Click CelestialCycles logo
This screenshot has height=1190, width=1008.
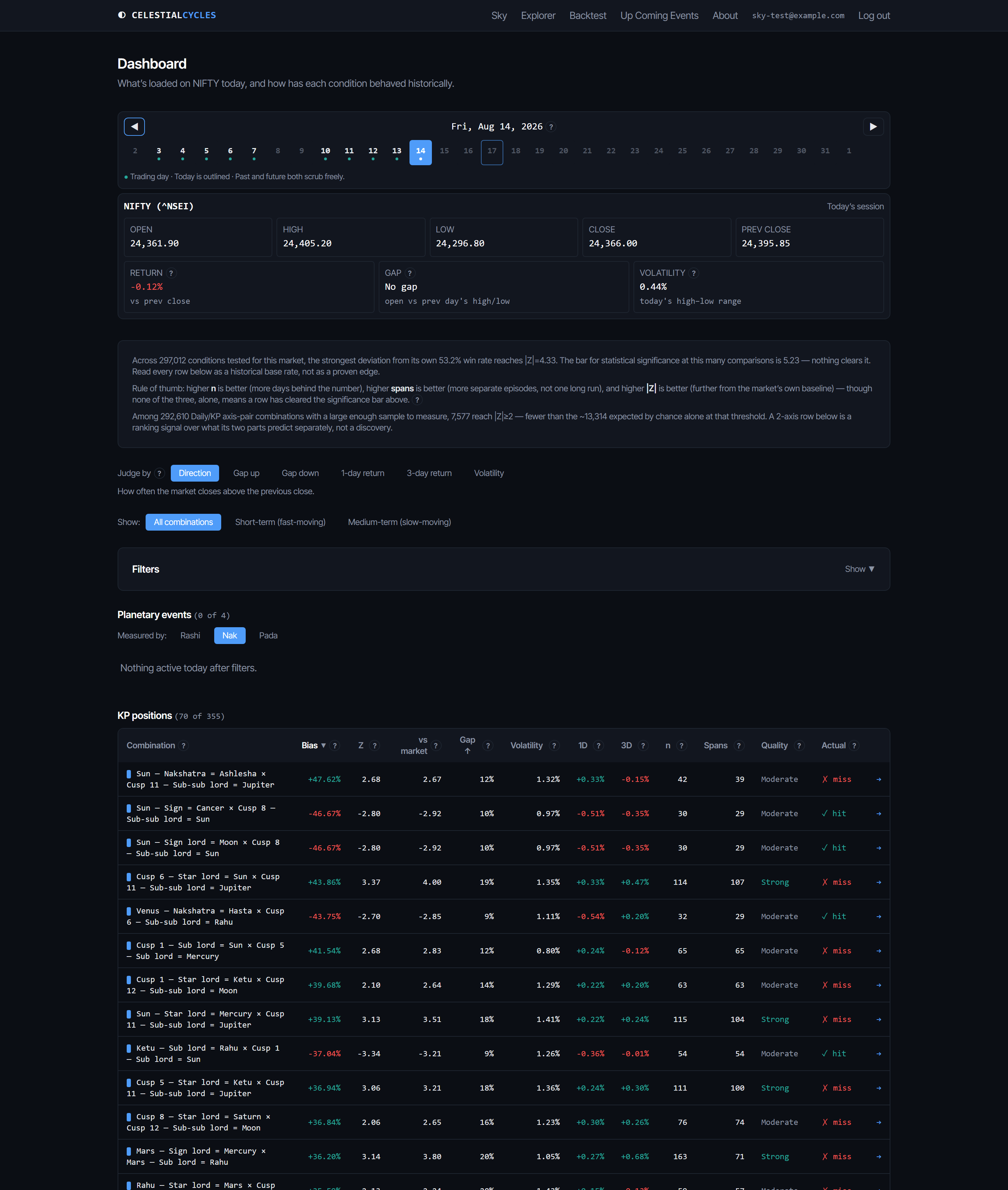[167, 15]
